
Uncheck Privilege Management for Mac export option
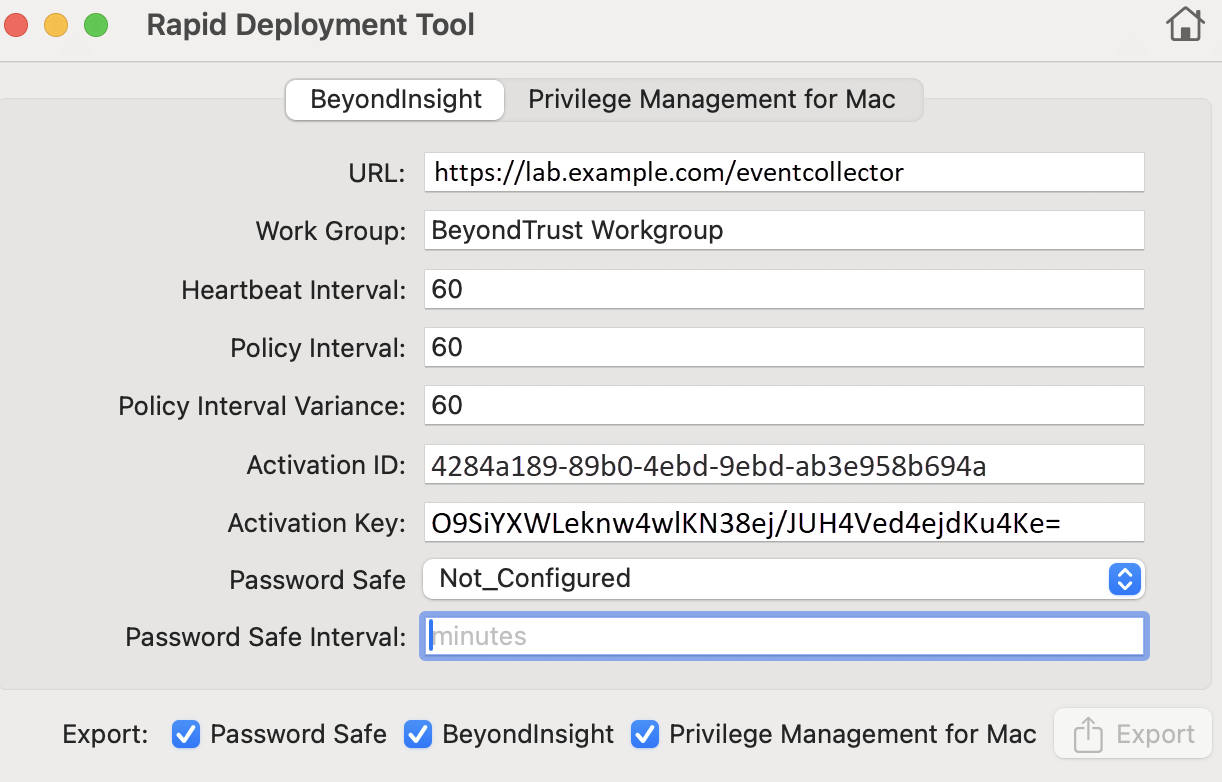click(x=645, y=734)
